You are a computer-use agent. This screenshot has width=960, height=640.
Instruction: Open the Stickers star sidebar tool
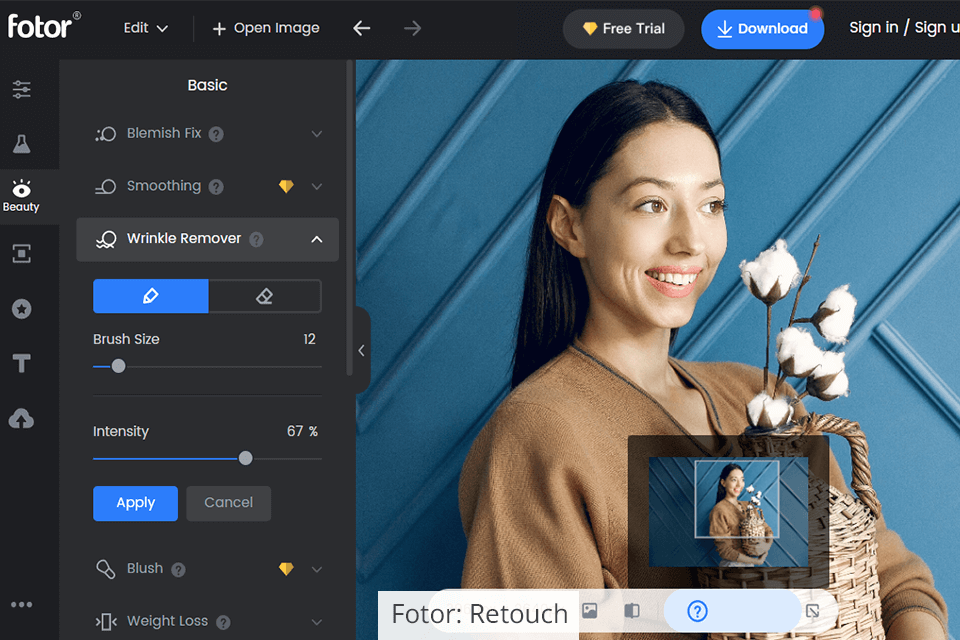point(21,309)
